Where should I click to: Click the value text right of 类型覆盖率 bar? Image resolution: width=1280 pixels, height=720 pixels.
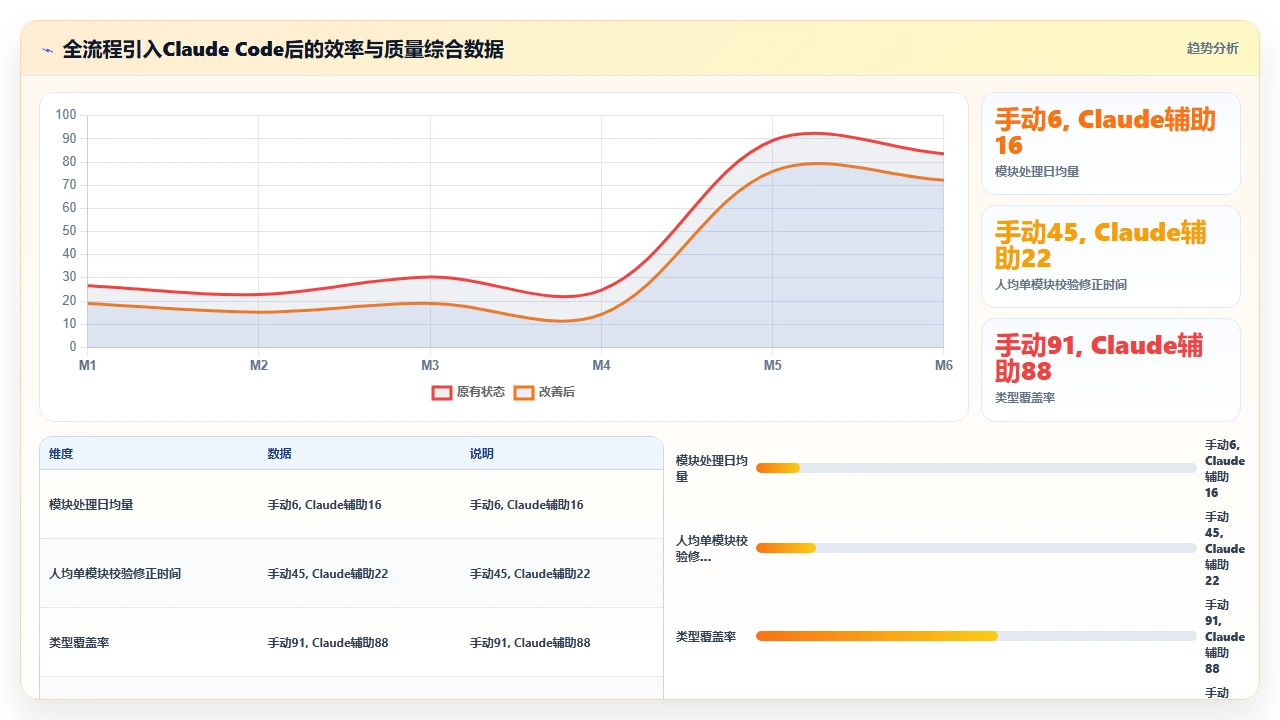tap(1225, 636)
